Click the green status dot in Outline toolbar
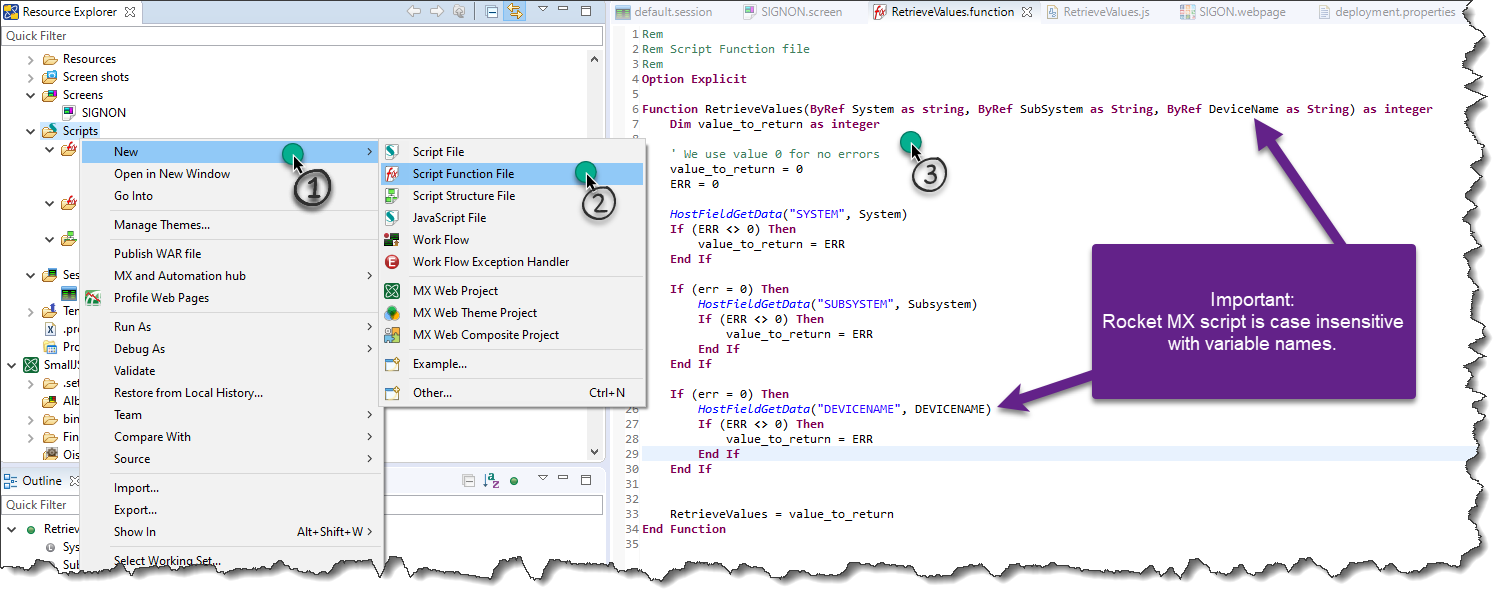 516,481
